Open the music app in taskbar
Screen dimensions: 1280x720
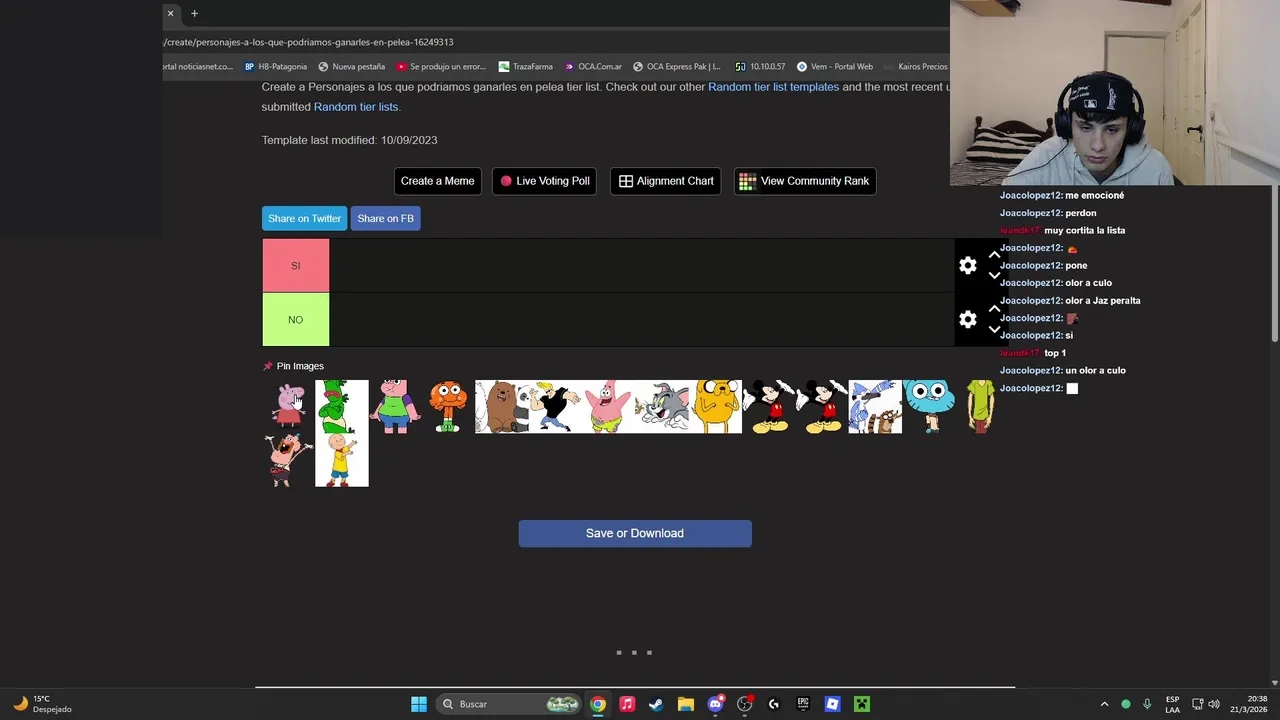click(x=627, y=704)
